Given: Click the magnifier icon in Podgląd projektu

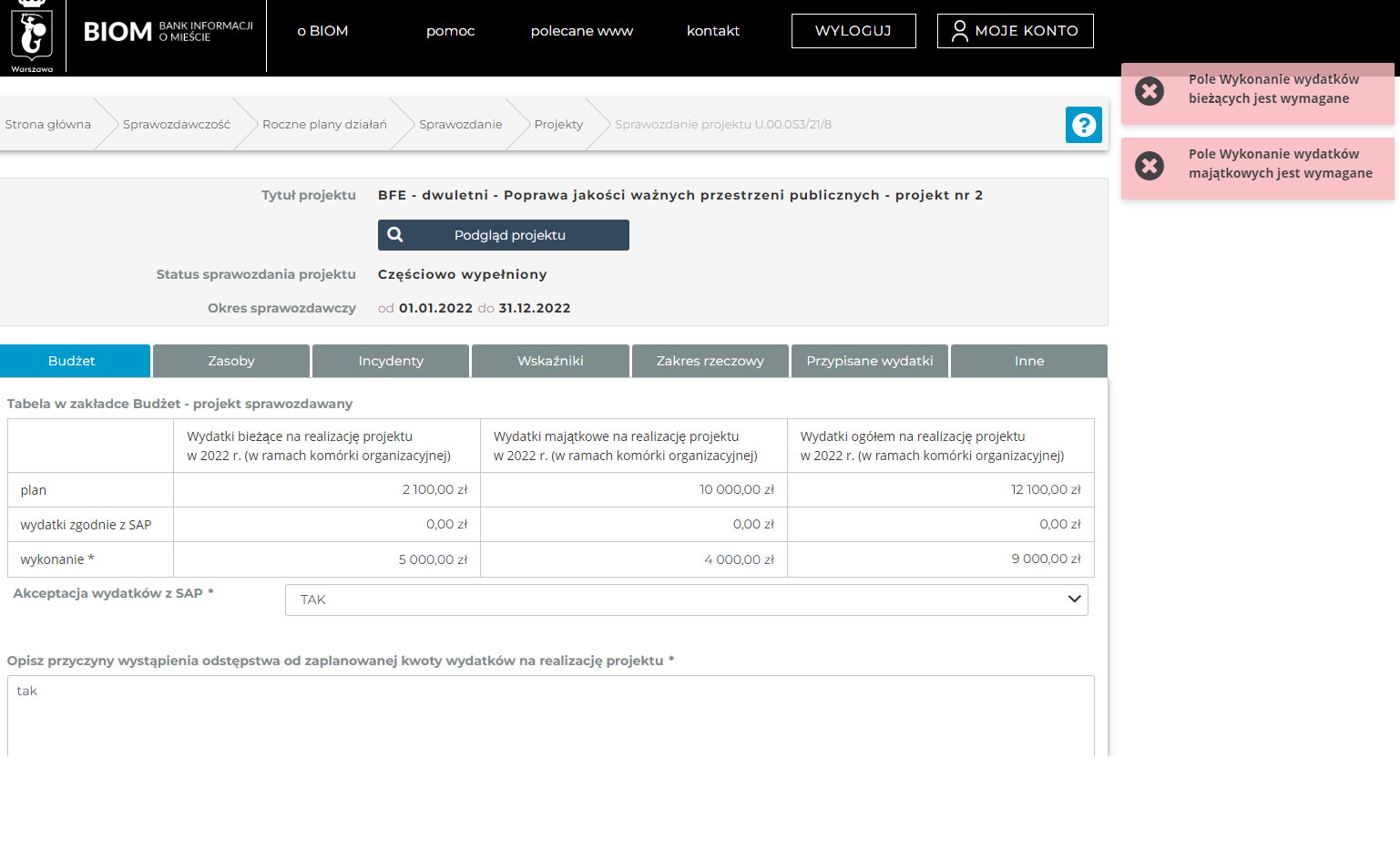Looking at the screenshot, I should click(x=395, y=235).
